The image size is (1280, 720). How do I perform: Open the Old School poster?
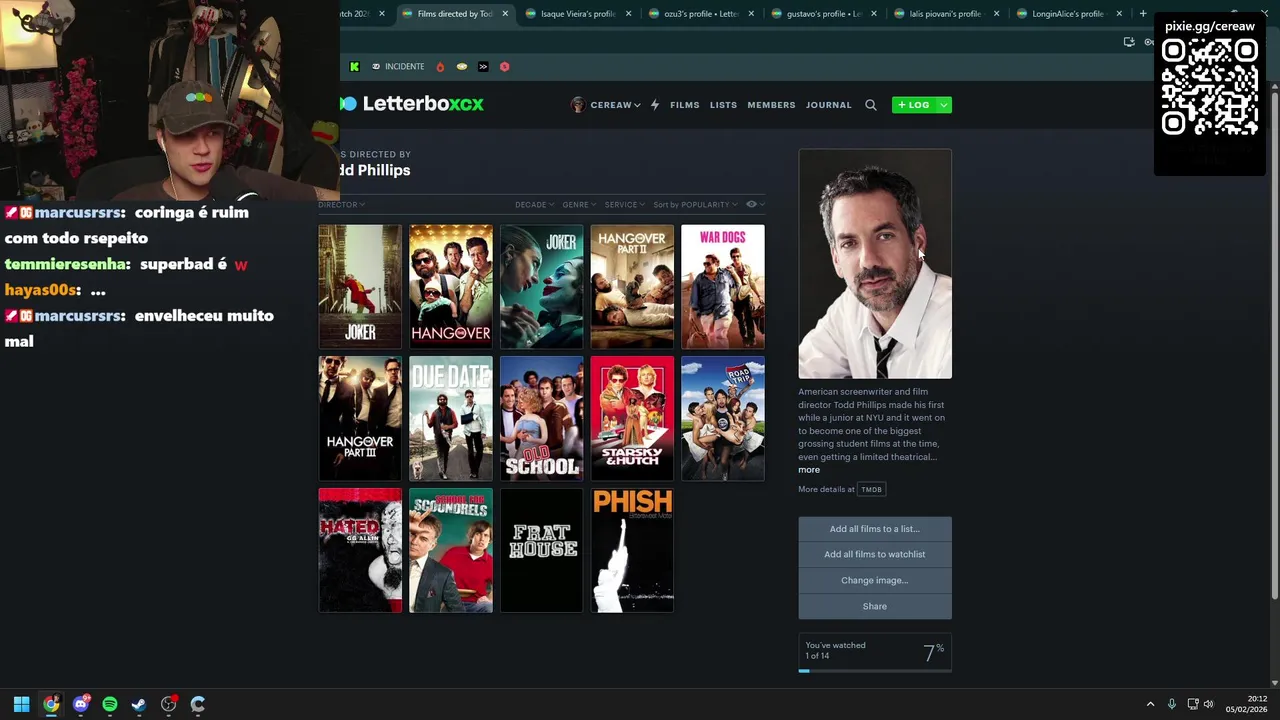coord(541,418)
